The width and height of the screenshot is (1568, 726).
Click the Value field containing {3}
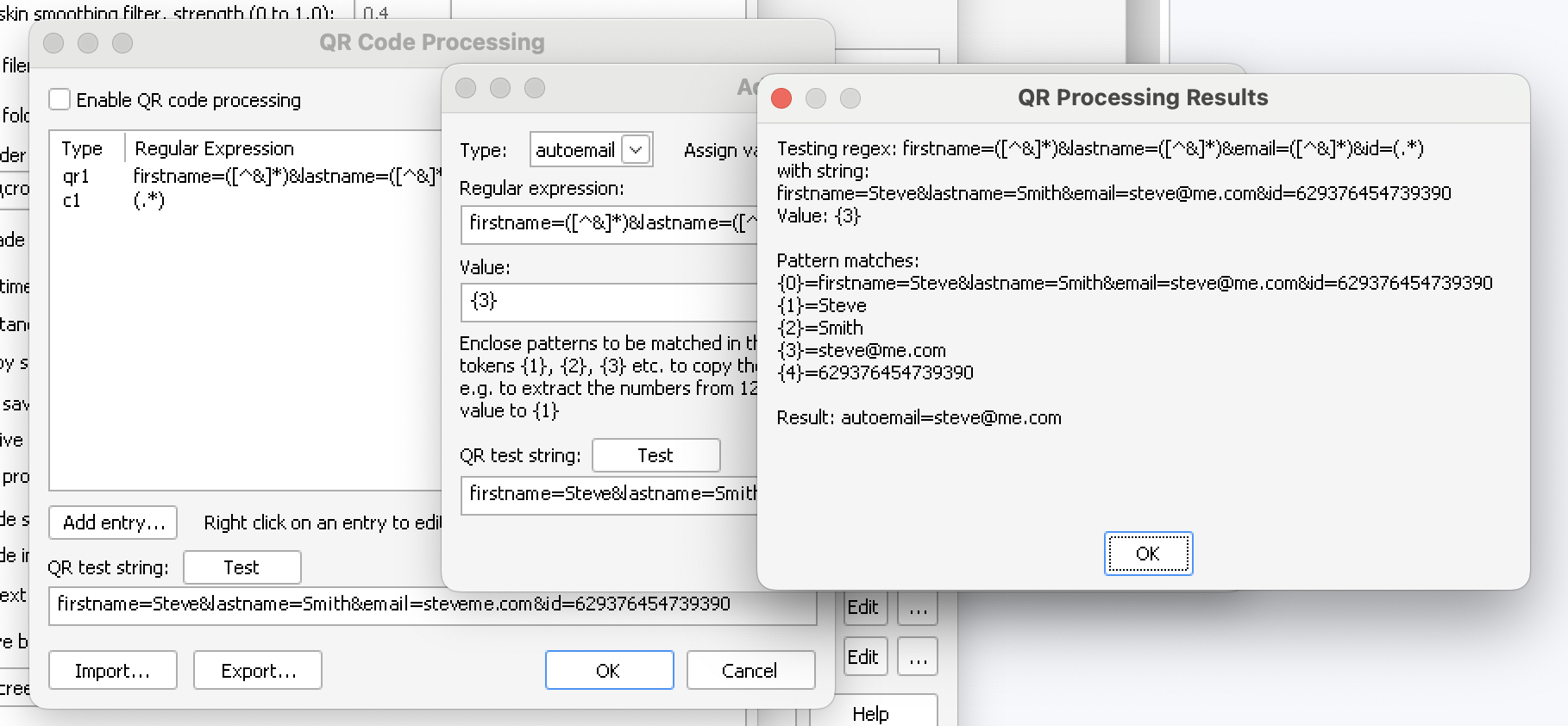point(609,301)
